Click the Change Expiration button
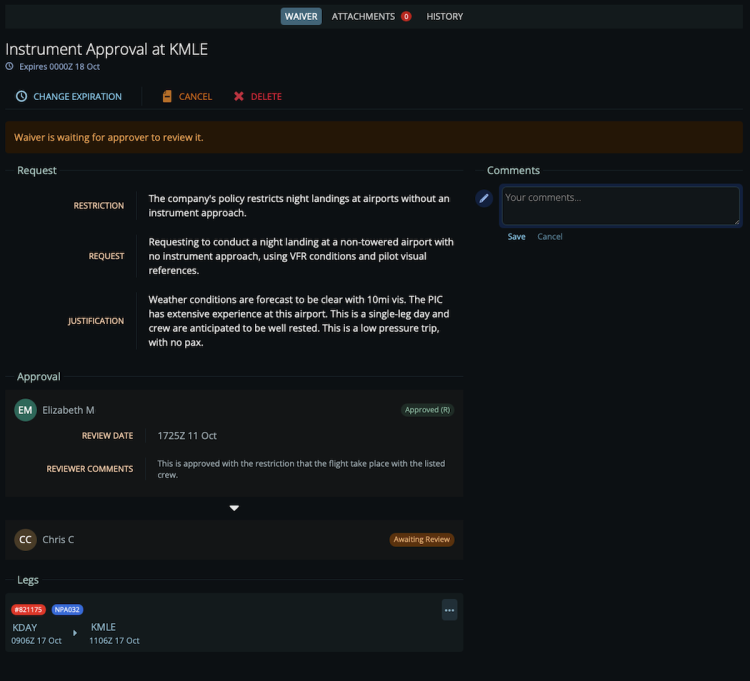The image size is (750, 681). point(77,97)
